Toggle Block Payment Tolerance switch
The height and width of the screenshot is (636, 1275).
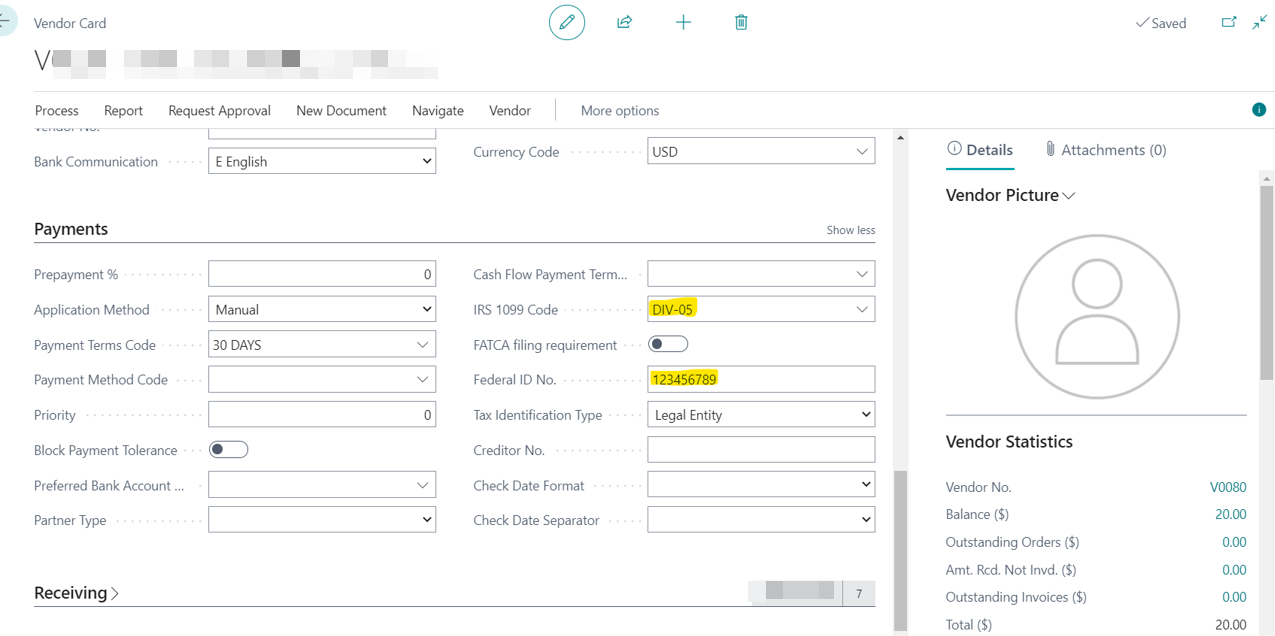[228, 450]
